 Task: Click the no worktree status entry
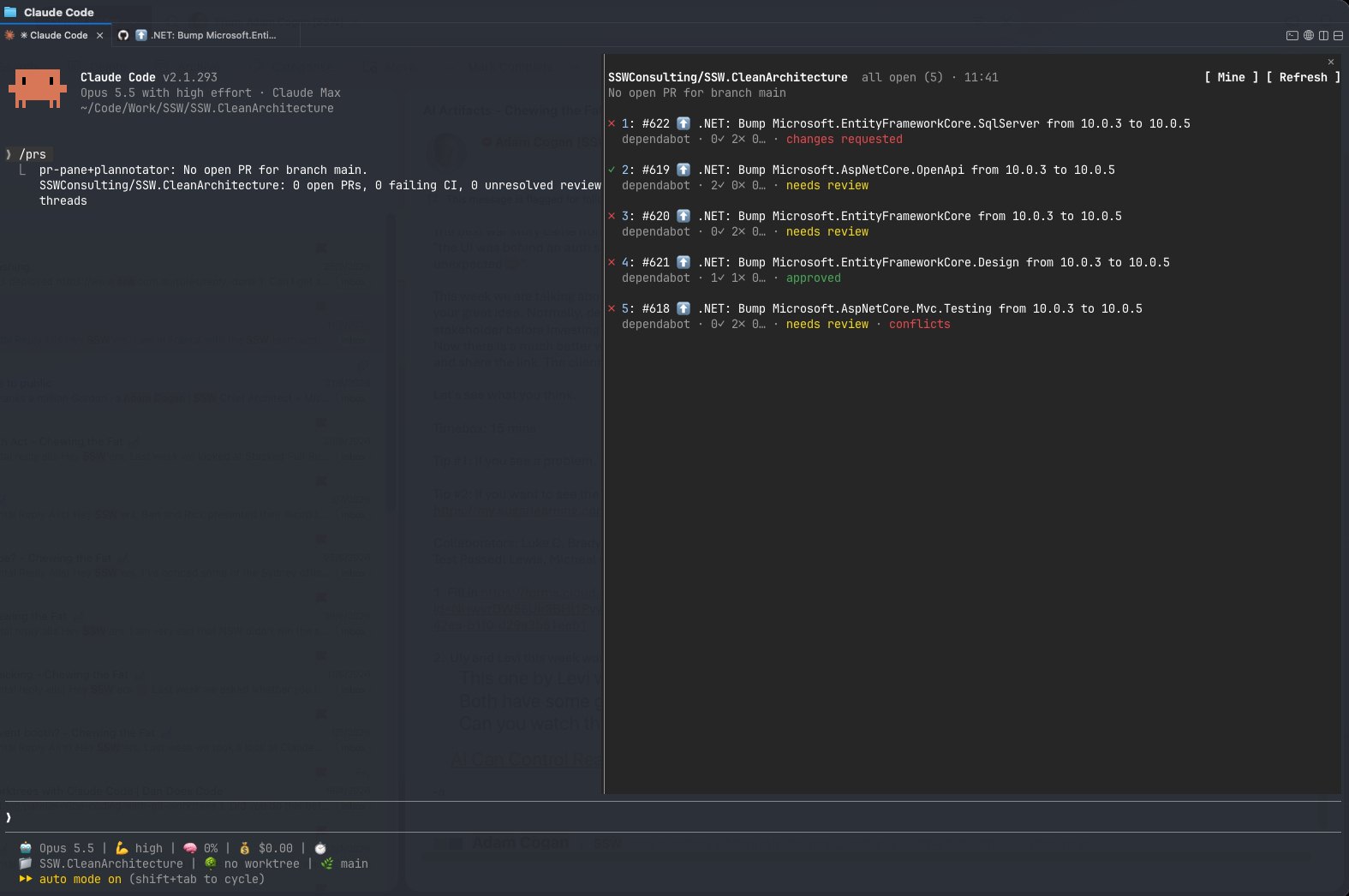click(x=252, y=863)
